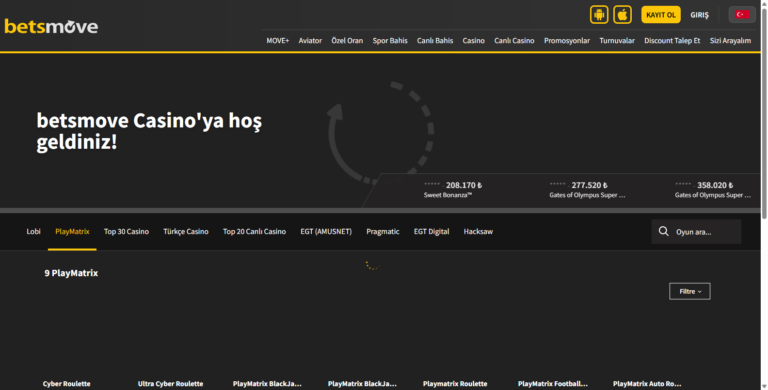Open the MOVE+ menu item
This screenshot has width=768, height=390.
(x=278, y=41)
